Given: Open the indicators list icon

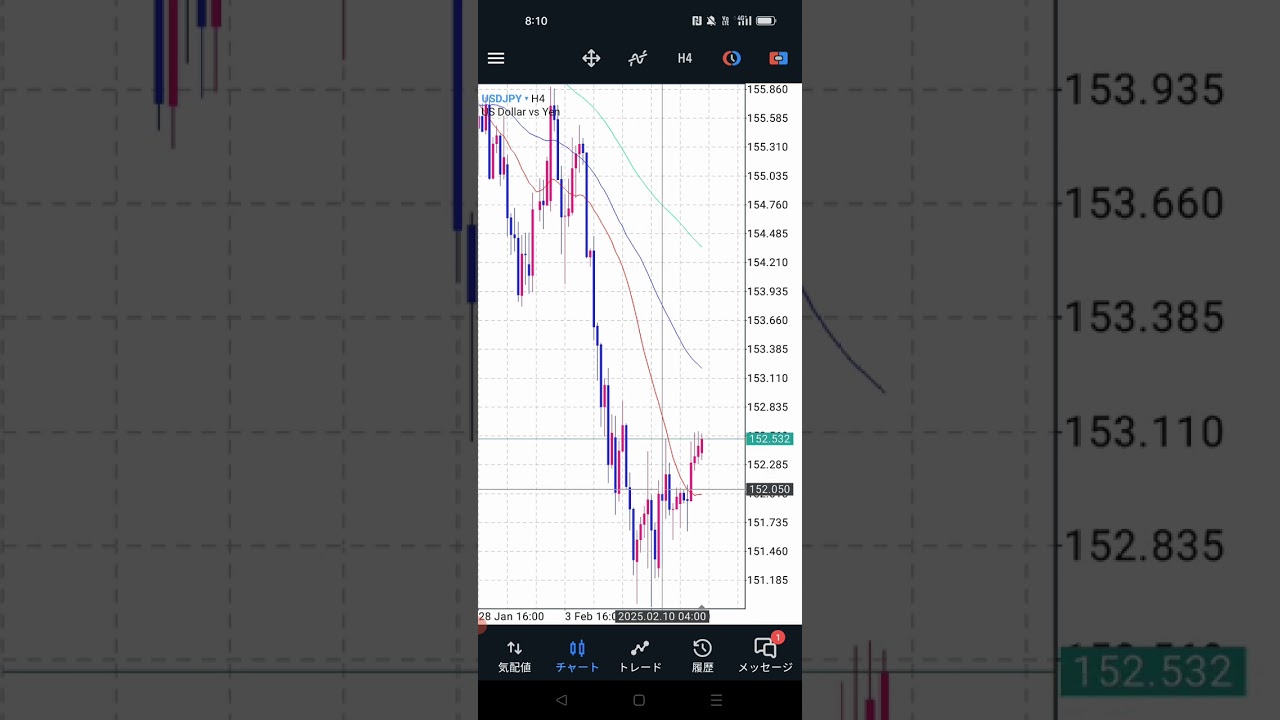Looking at the screenshot, I should 637,59.
